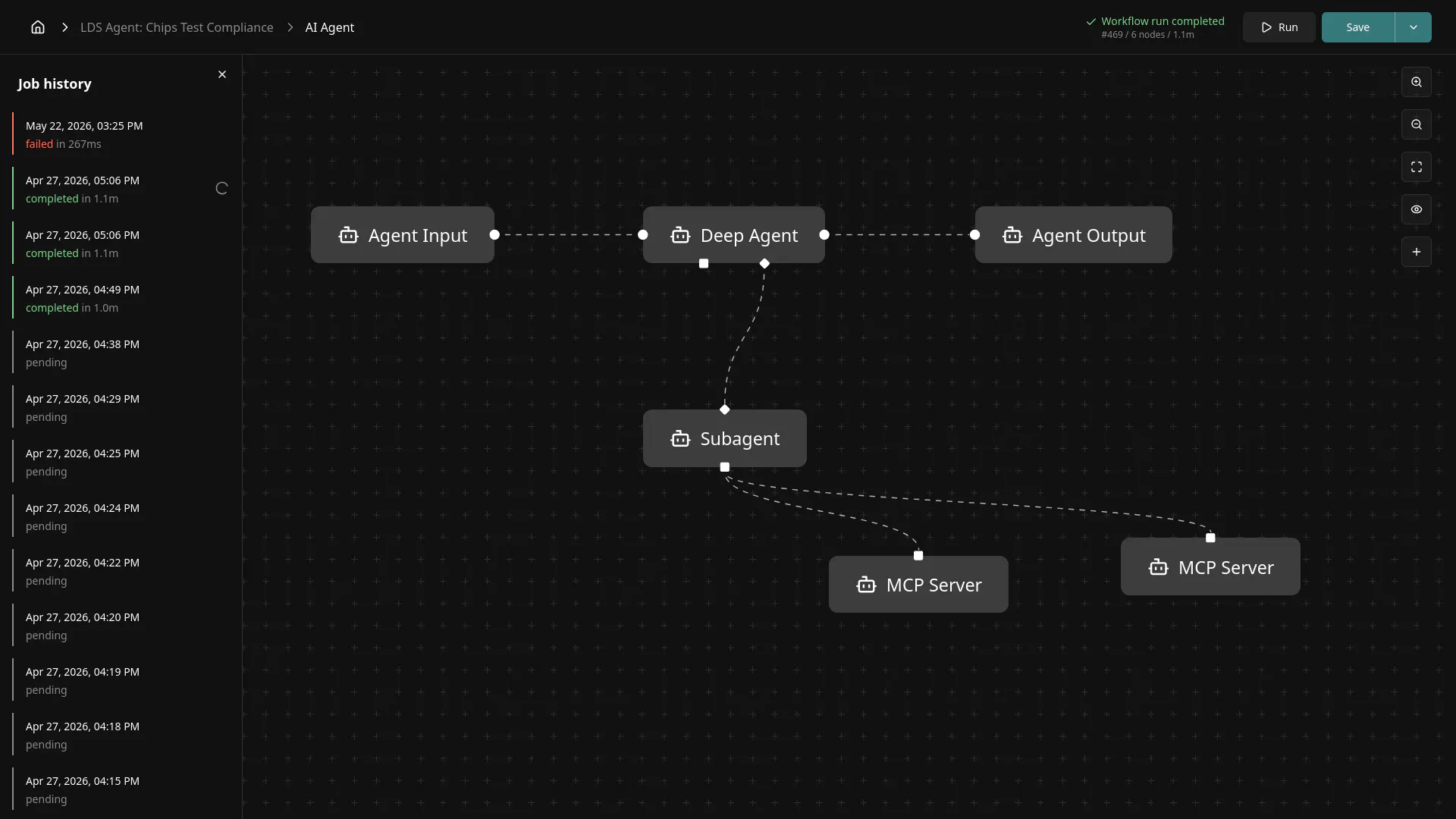Open Apr 27 04:22 PM pending job

point(121,571)
